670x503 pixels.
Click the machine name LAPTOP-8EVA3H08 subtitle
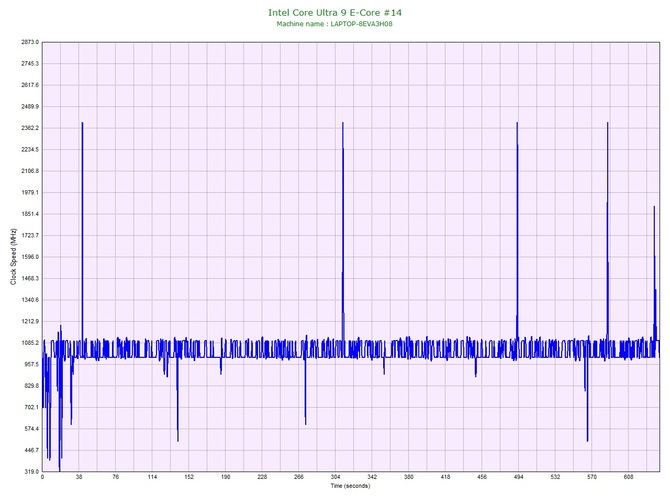point(334,24)
